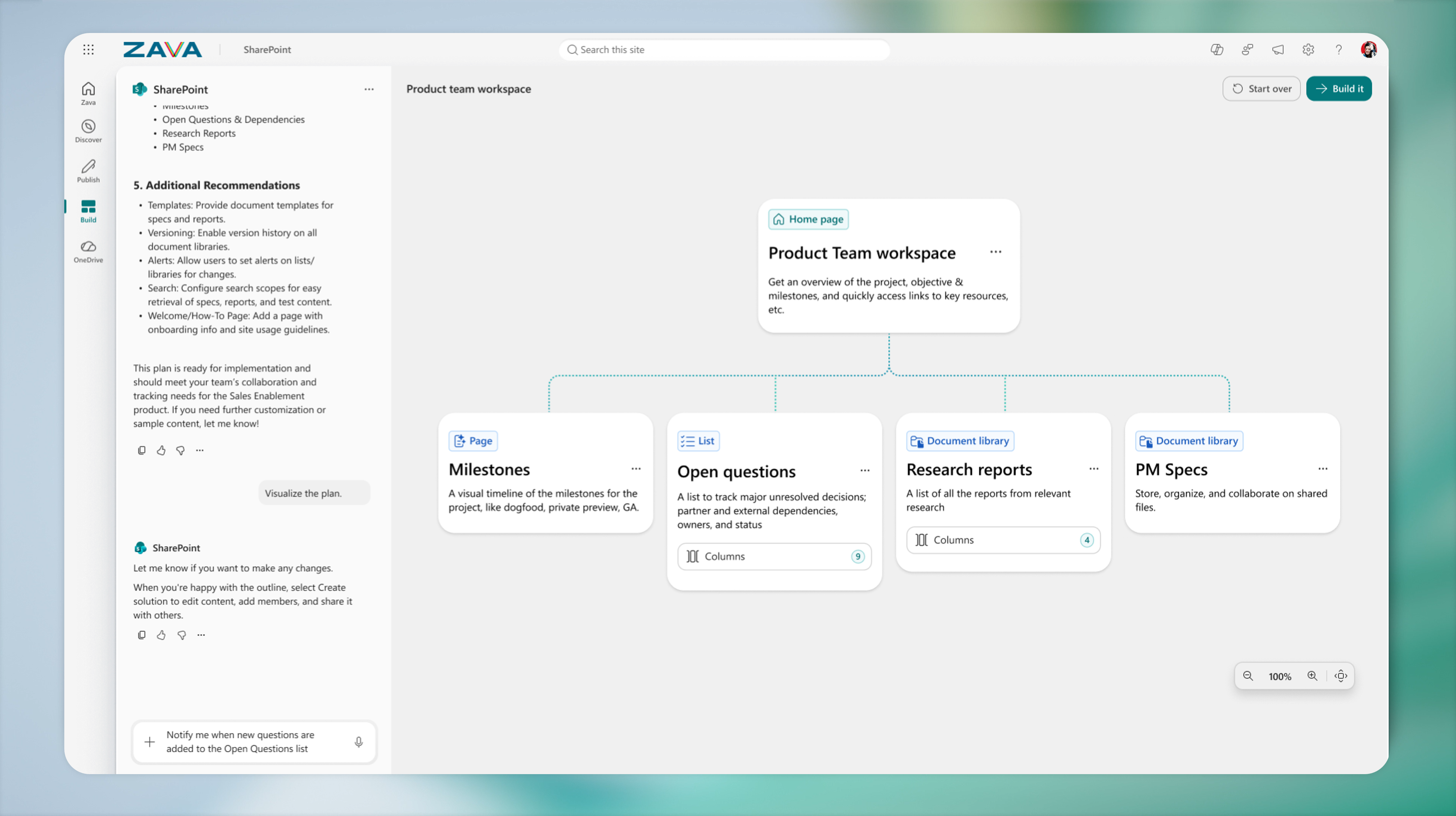This screenshot has height=816, width=1456.
Task: Give a thumbs down on the final message
Action: coord(181,635)
